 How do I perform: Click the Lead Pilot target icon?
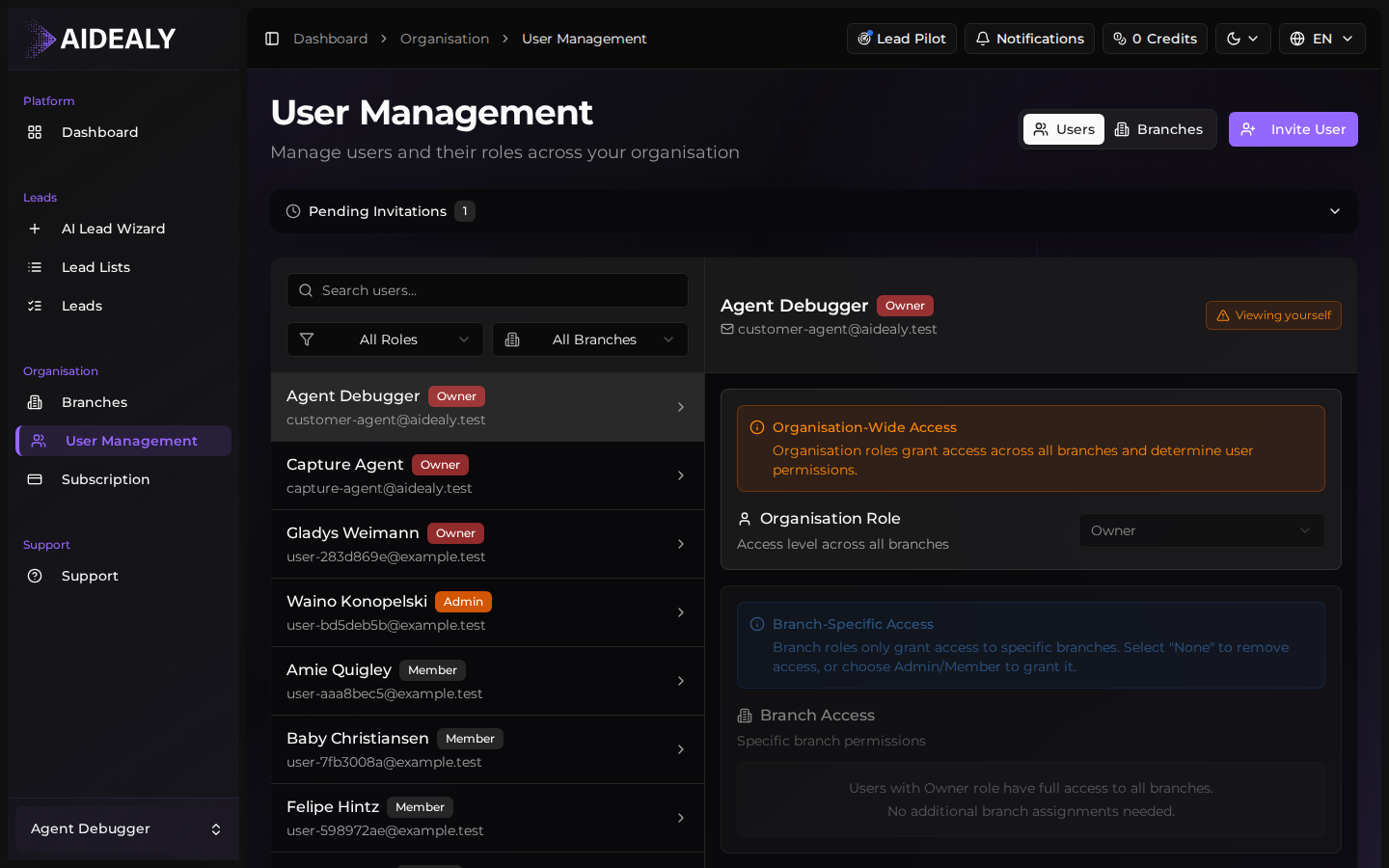(x=864, y=39)
